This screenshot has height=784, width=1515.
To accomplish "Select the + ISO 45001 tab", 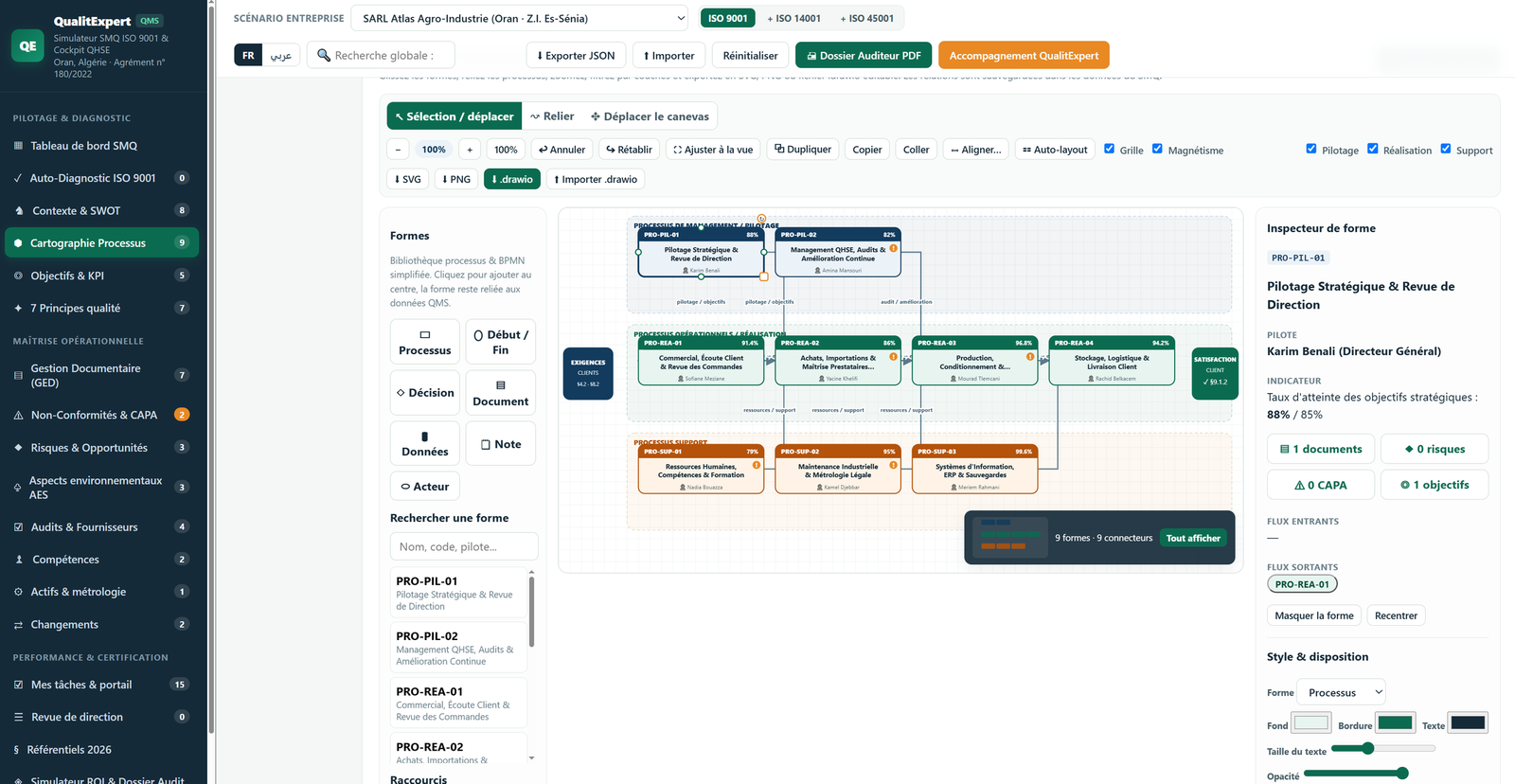I will click(866, 18).
